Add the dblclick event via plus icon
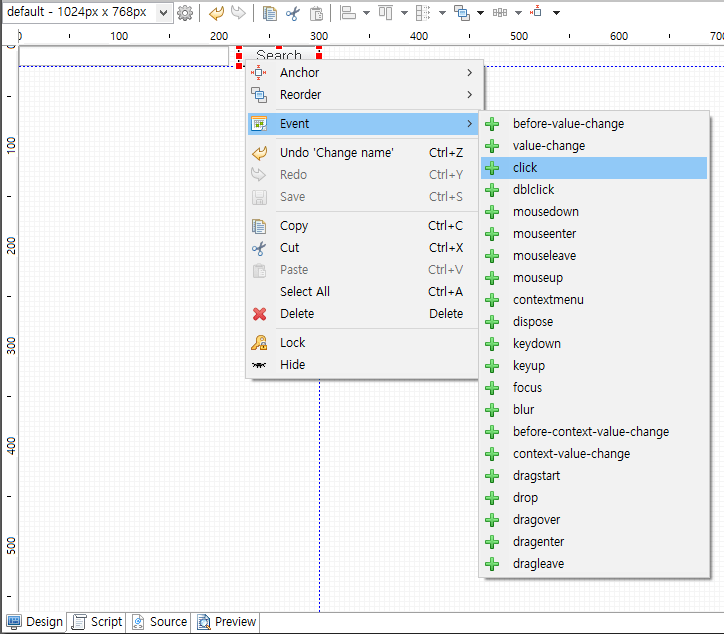 click(x=492, y=190)
